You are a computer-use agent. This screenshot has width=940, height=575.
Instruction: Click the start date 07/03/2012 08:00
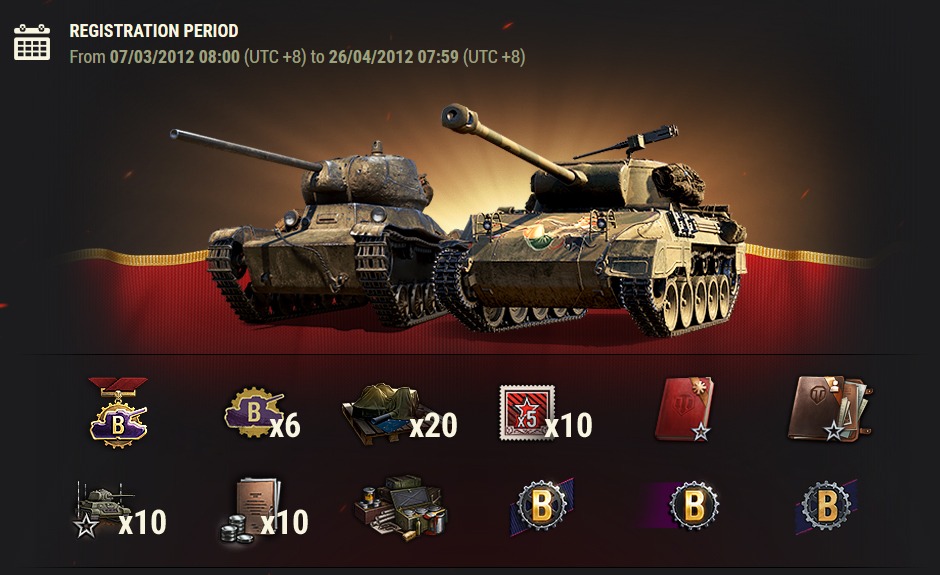click(174, 57)
